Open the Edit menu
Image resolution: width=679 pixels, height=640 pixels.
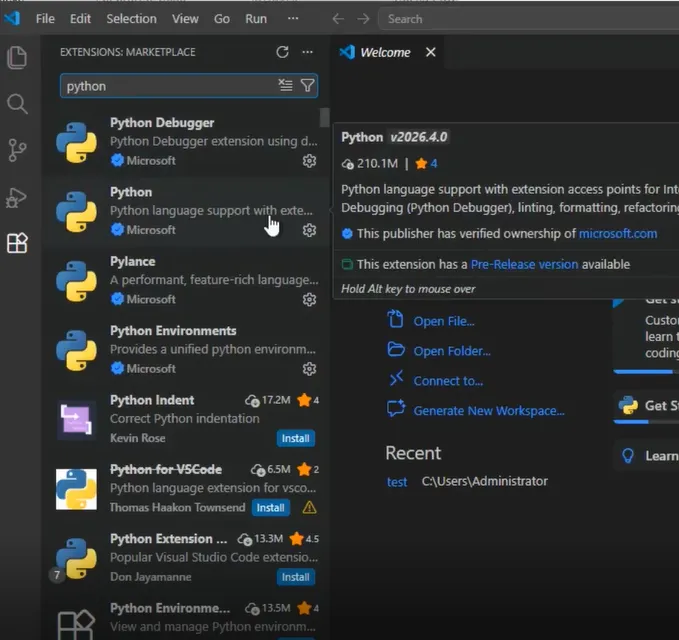point(80,19)
